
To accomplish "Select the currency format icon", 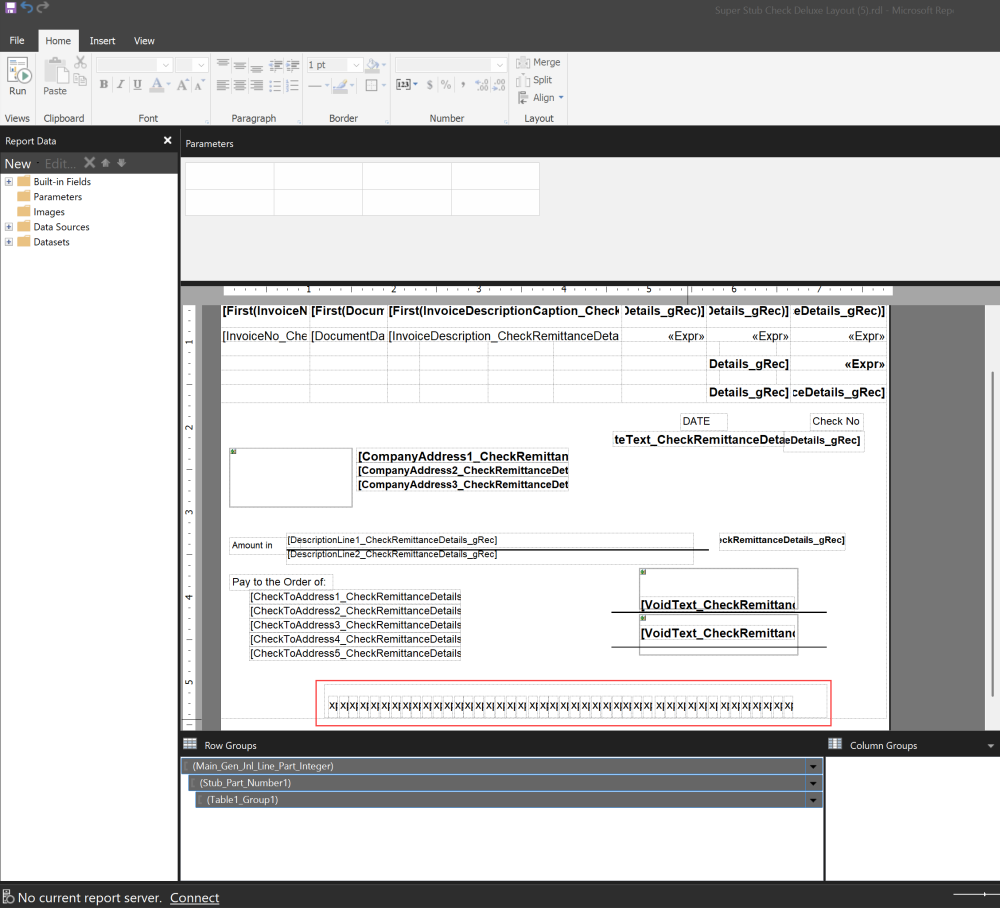I will [430, 85].
